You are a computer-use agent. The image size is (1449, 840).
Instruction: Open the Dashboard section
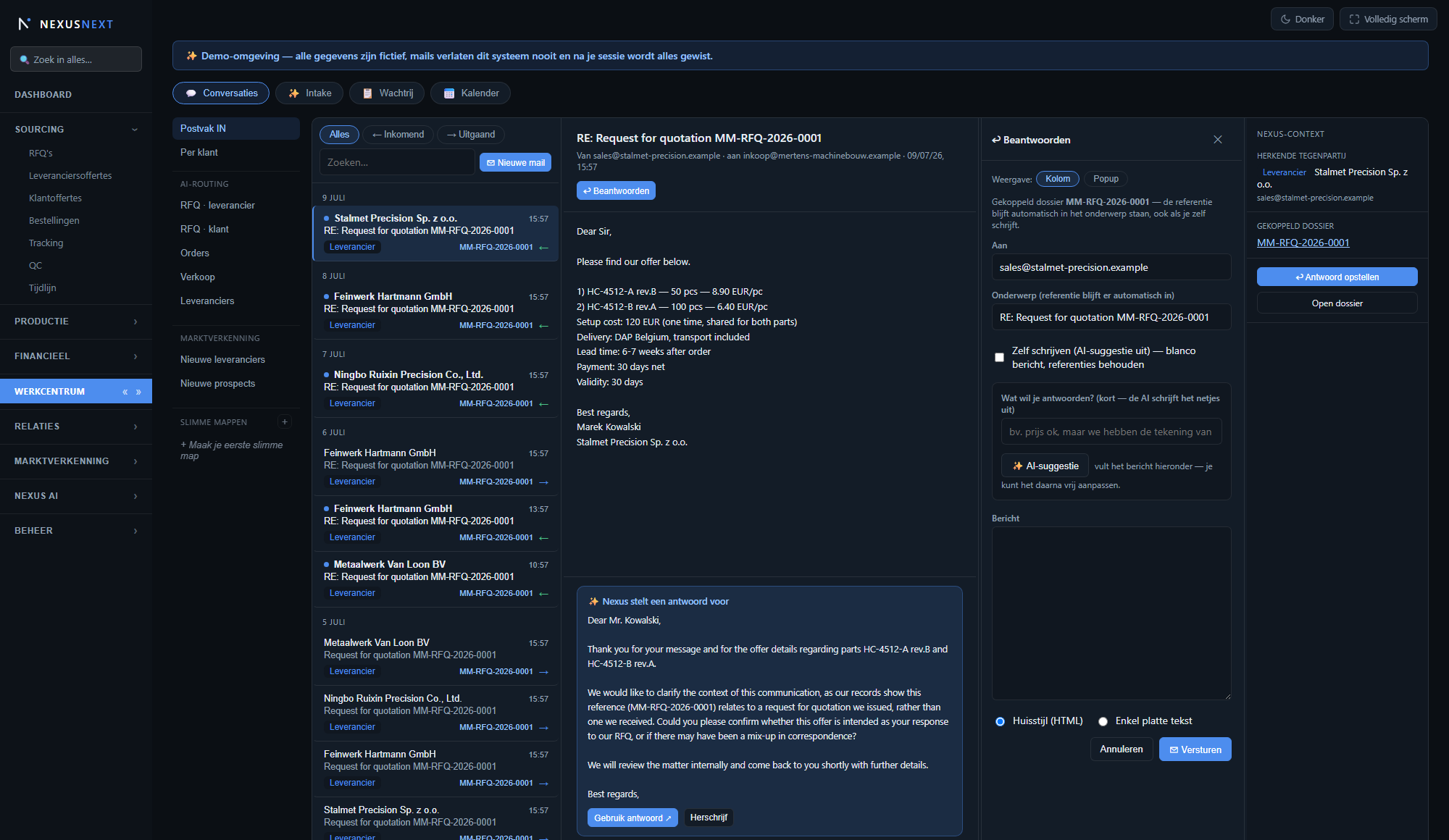tap(43, 95)
